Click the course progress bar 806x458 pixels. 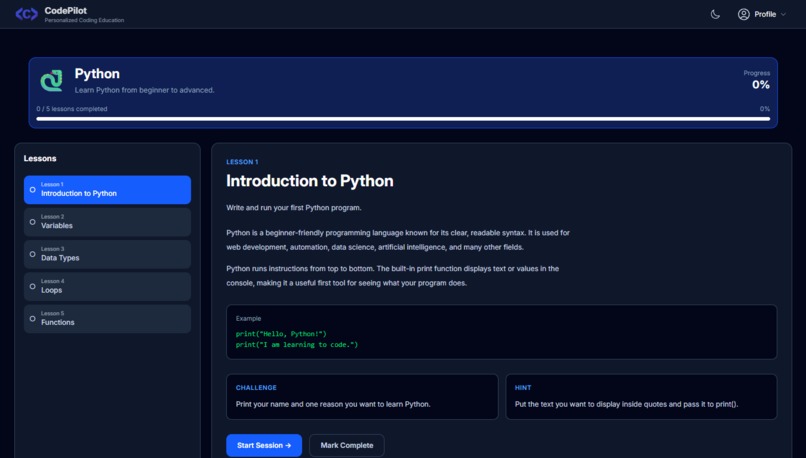pyautogui.click(x=403, y=119)
